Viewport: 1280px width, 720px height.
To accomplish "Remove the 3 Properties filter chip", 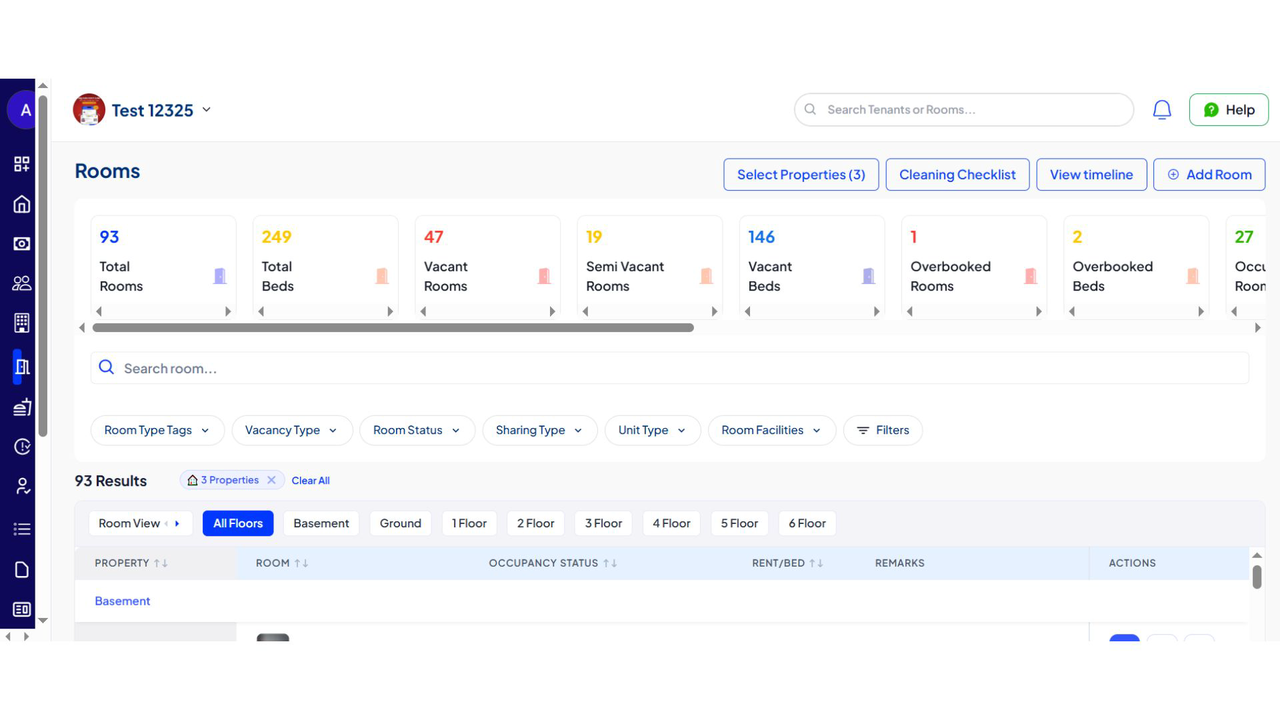I will (x=271, y=480).
